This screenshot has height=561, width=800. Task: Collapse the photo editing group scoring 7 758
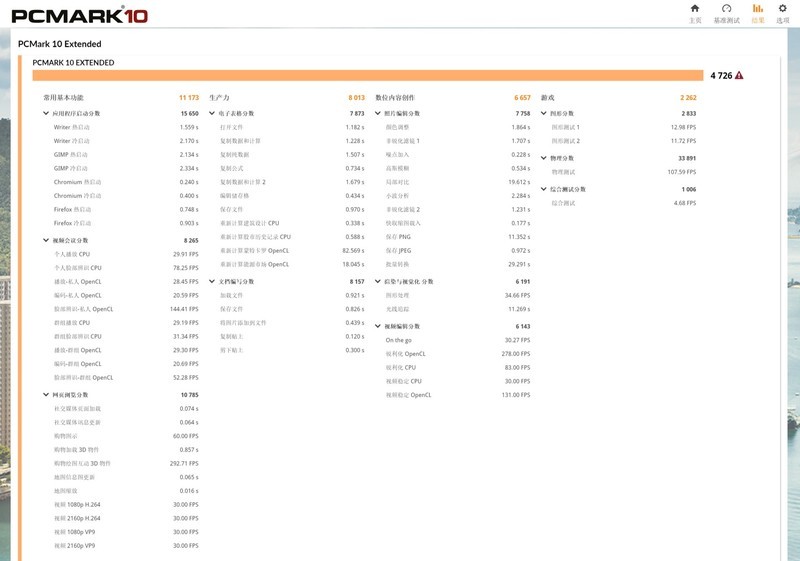click(378, 113)
